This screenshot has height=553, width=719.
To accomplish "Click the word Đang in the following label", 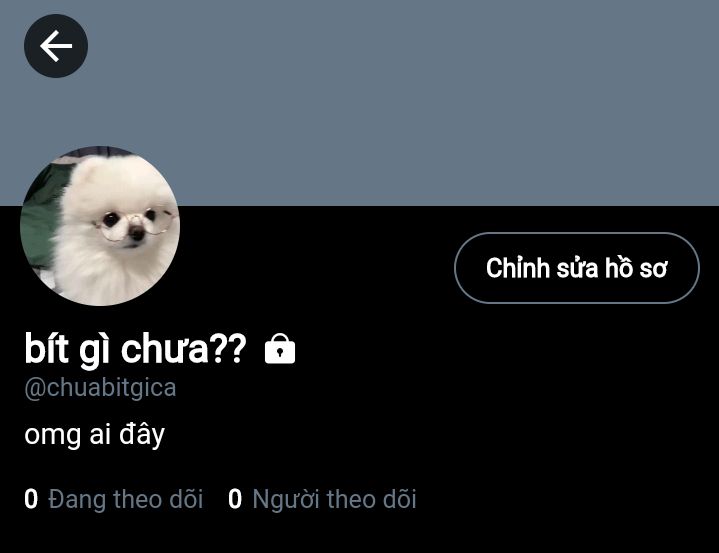I will pyautogui.click(x=77, y=500).
